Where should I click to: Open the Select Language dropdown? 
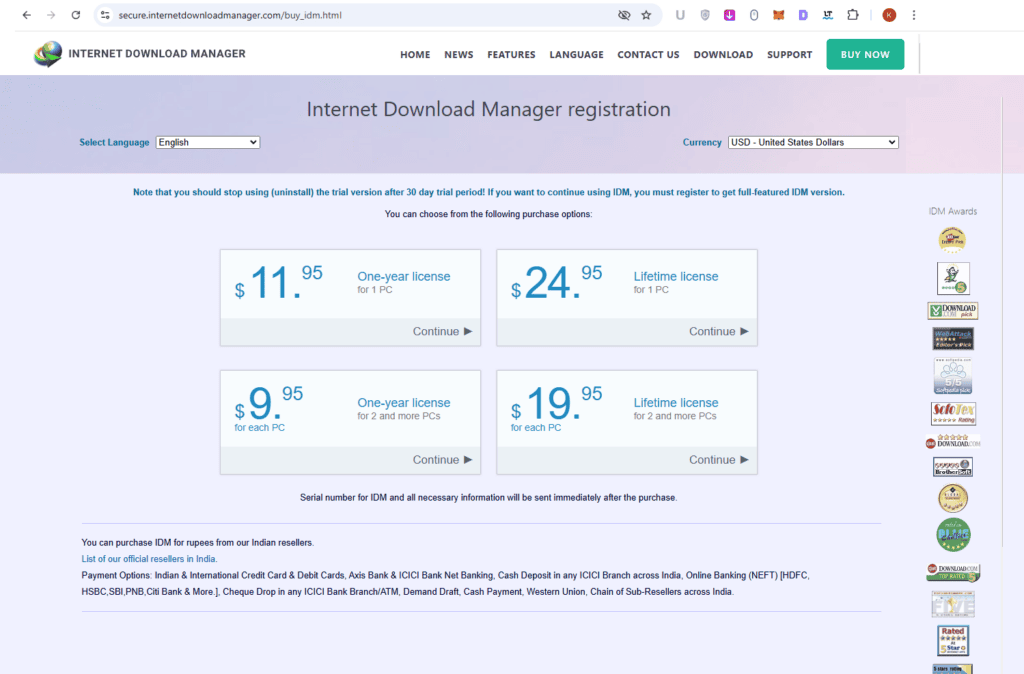208,142
